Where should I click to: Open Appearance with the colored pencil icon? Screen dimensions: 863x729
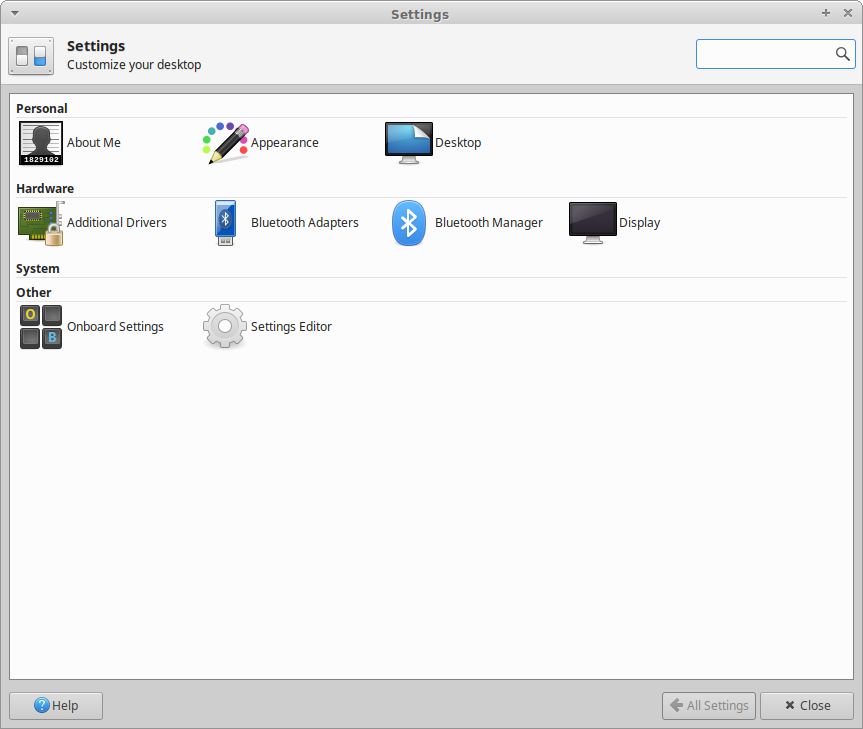(225, 143)
